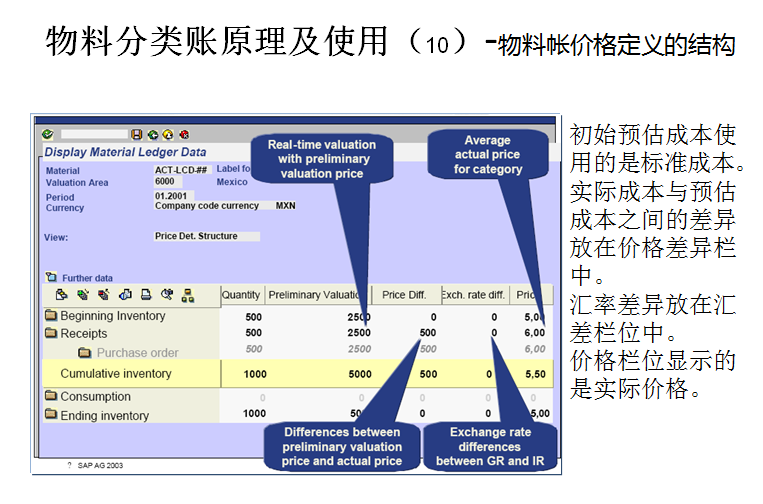
Task: Click the Material field label
Action: click(63, 171)
